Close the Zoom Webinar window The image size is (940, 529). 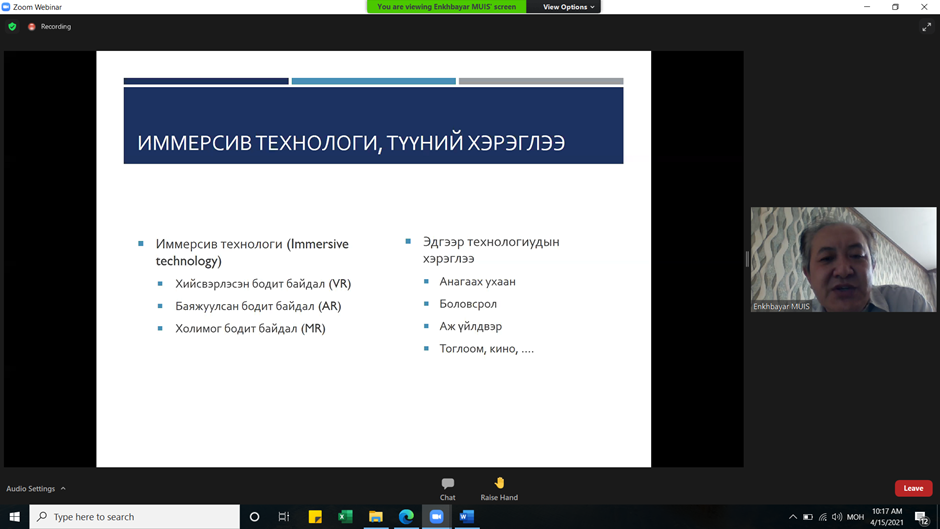(x=924, y=7)
